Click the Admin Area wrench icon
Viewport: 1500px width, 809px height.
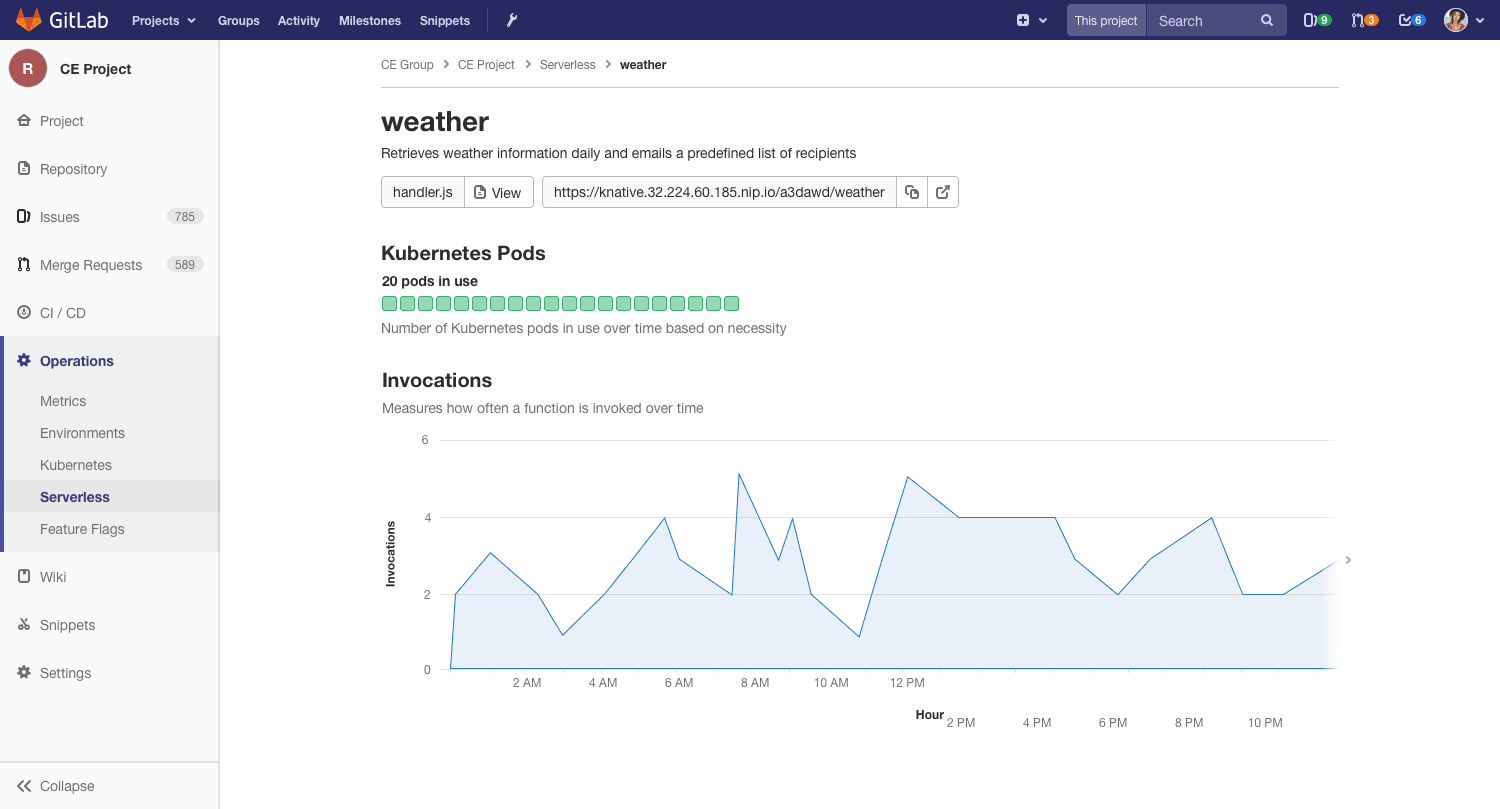tap(511, 20)
